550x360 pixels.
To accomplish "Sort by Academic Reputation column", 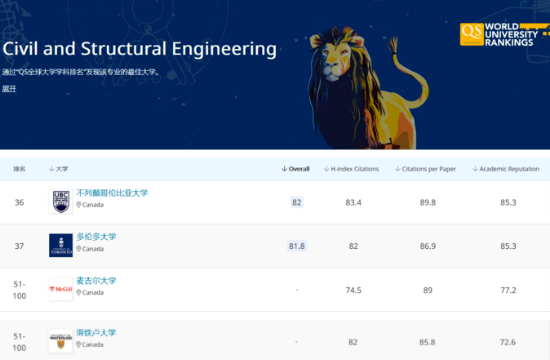I will click(505, 169).
